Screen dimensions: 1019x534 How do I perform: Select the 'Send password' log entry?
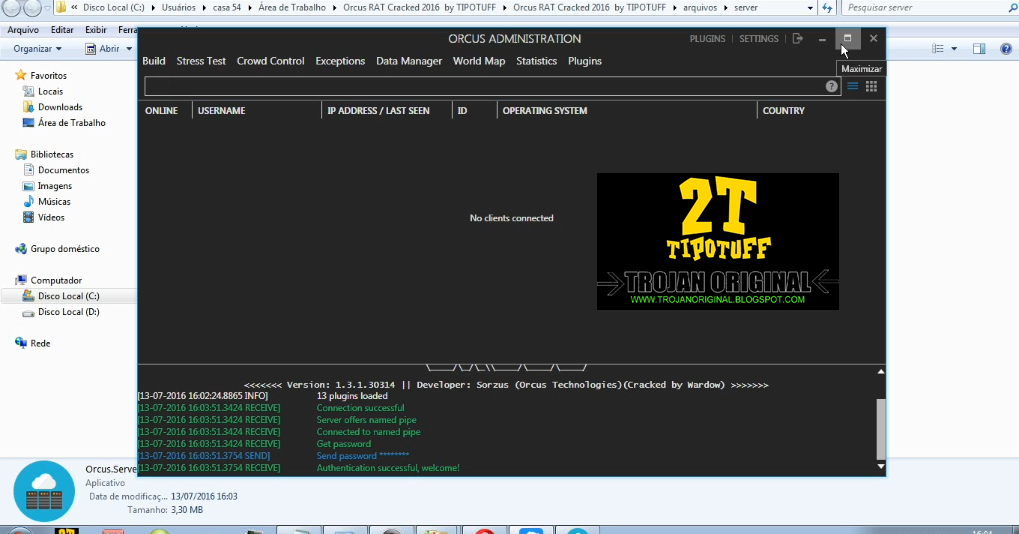pyautogui.click(x=363, y=456)
